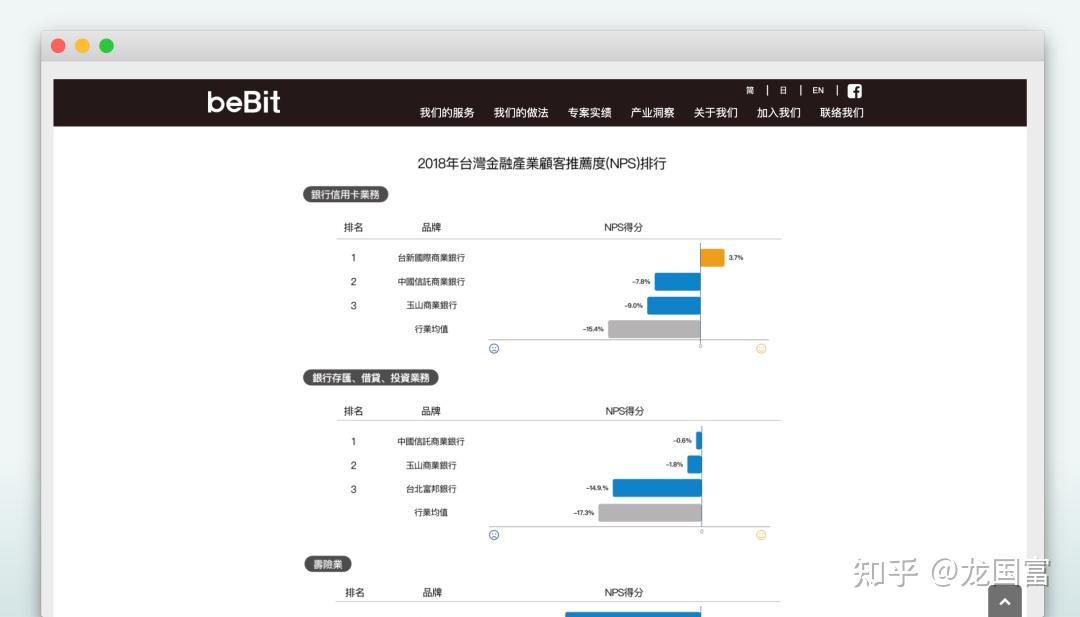Click the 简 simplified Chinese link
The image size is (1080, 617).
[751, 90]
